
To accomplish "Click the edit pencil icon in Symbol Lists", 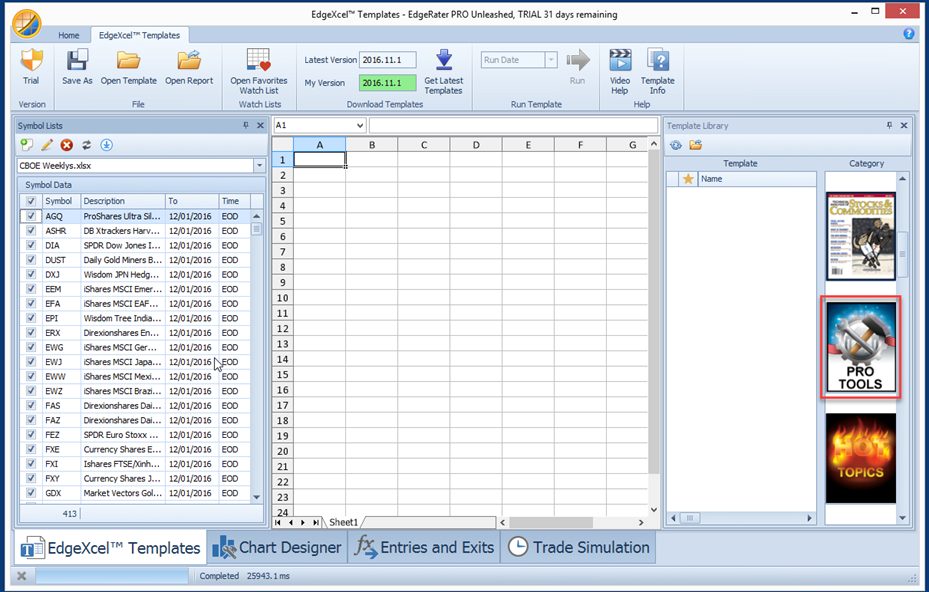I will [47, 145].
